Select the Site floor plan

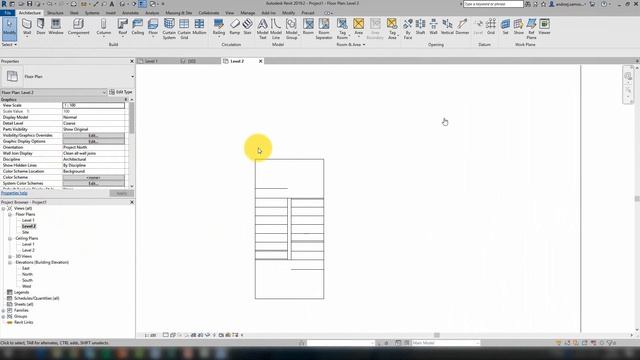pos(25,232)
